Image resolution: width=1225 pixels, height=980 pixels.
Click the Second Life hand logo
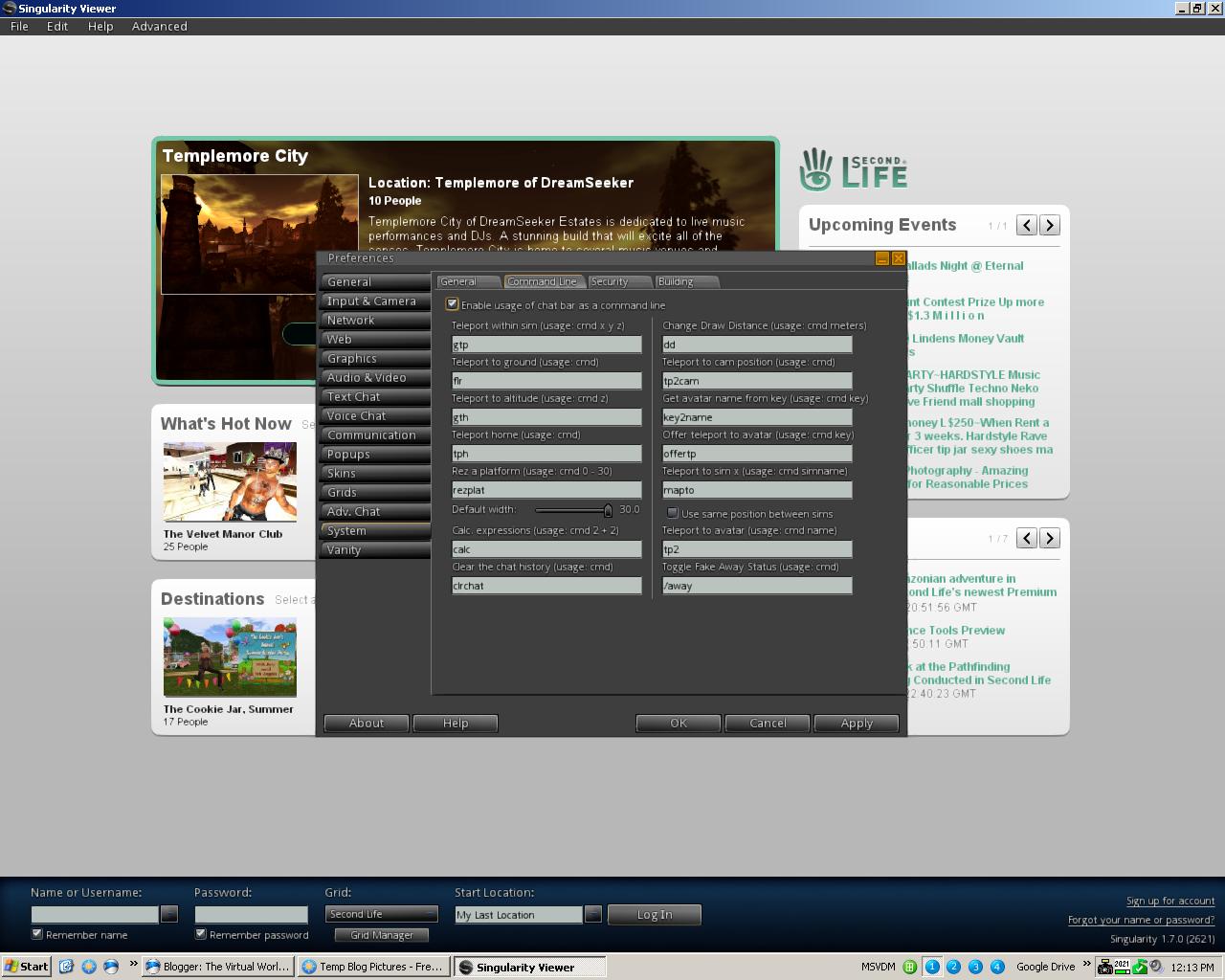click(x=816, y=169)
